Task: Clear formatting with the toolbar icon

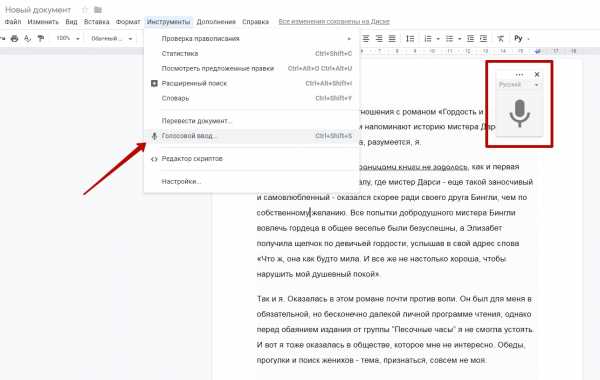Action: tap(501, 38)
